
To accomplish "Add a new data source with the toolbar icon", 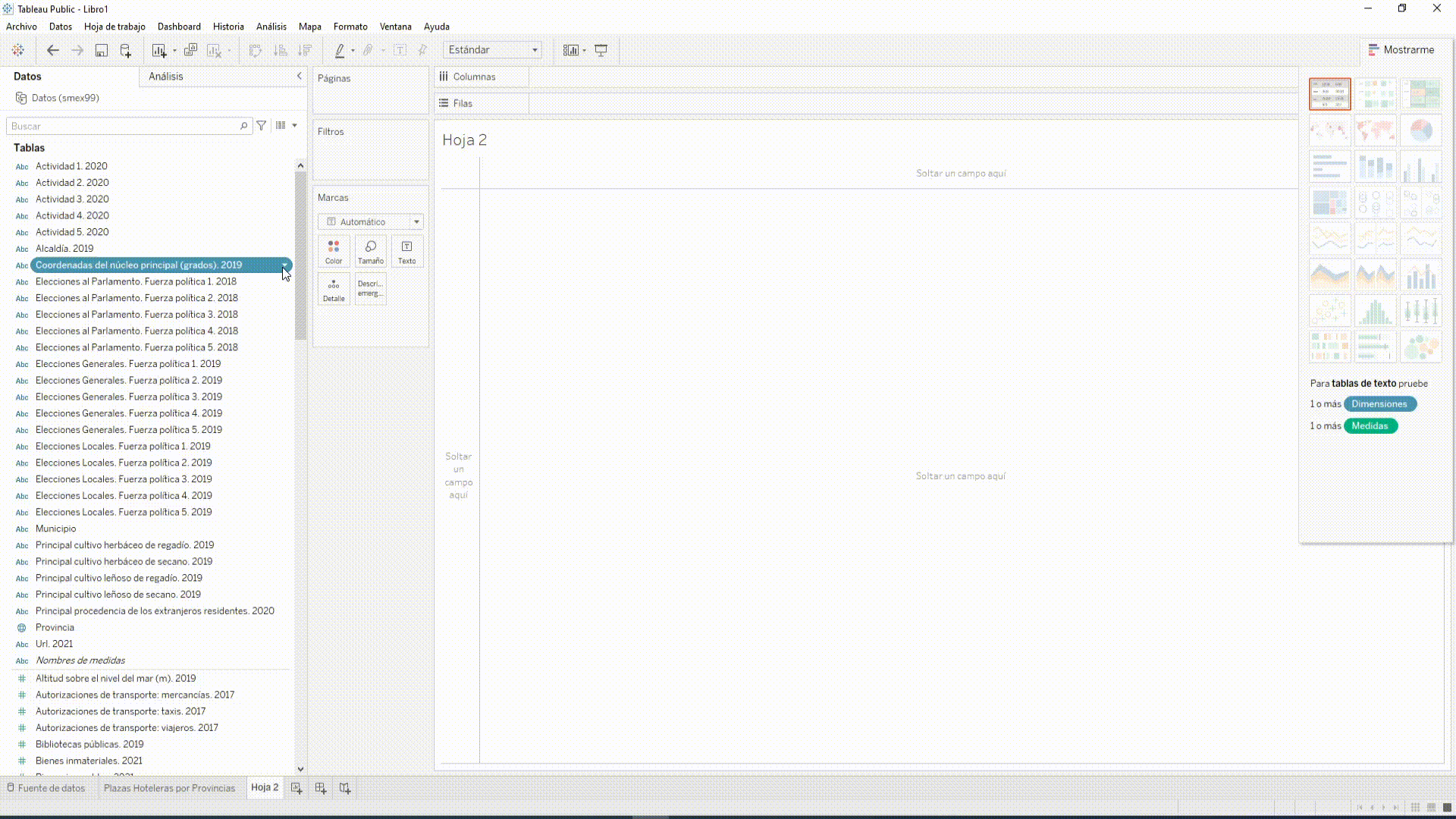I will pos(125,50).
